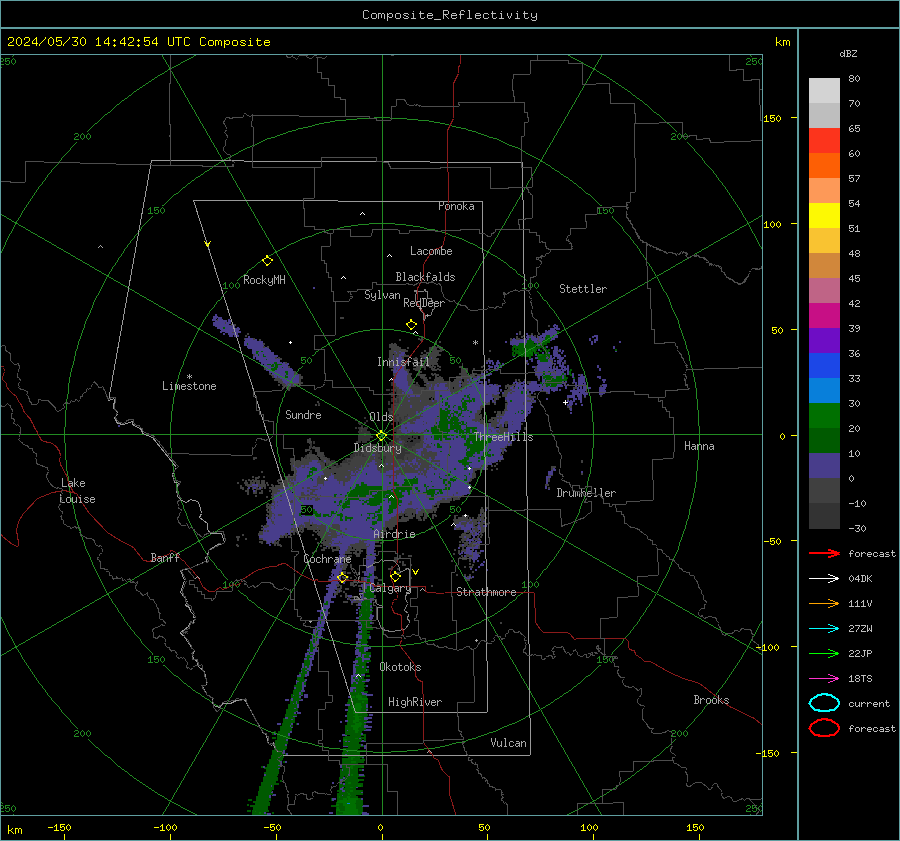
Task: Click the Blackfalds town label
Action: click(425, 277)
